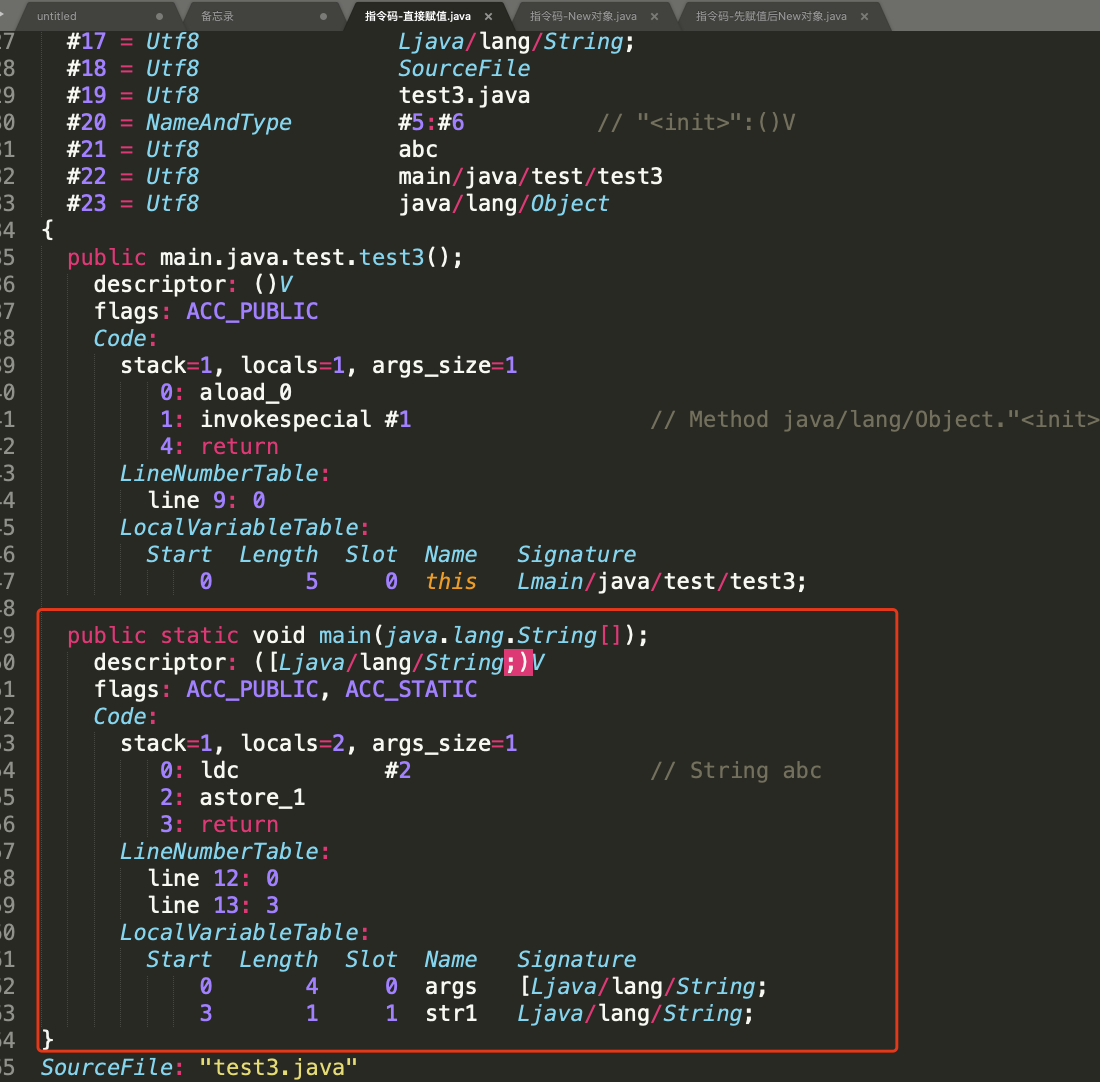This screenshot has height=1082, width=1100.
Task: Click the aload_0 instruction
Action: 246,392
